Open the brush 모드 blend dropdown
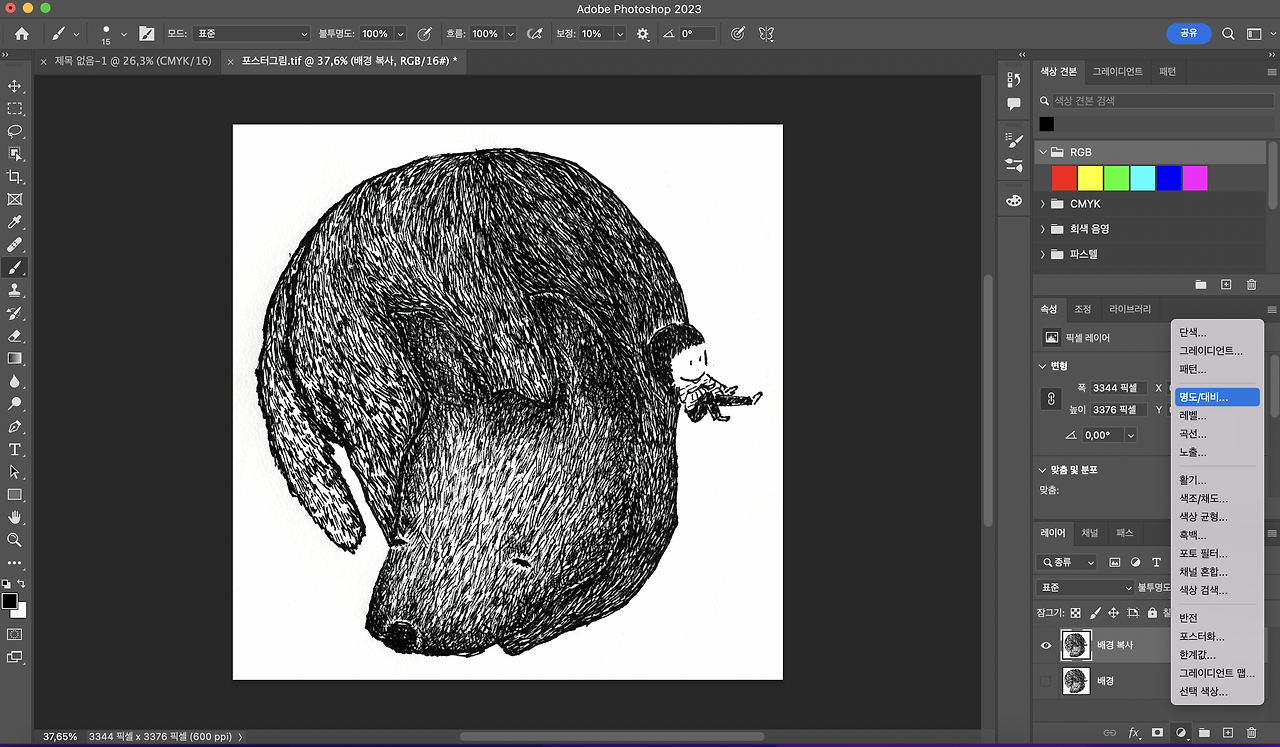1280x747 pixels. (252, 34)
